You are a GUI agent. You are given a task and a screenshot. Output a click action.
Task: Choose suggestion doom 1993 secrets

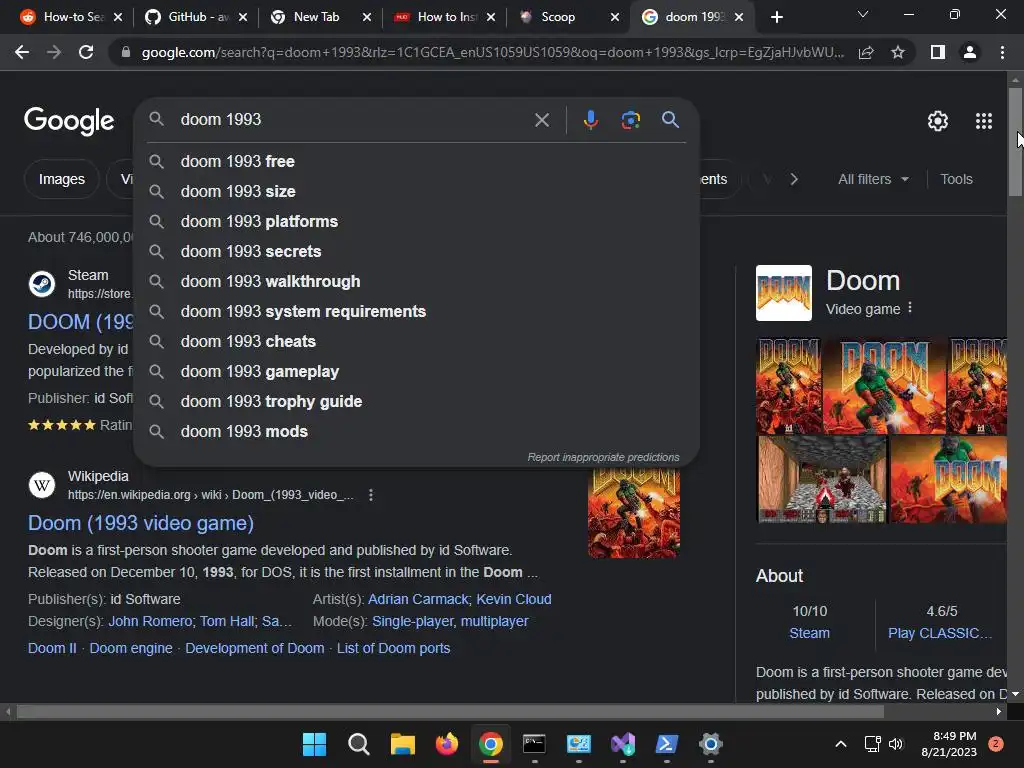coord(417,251)
